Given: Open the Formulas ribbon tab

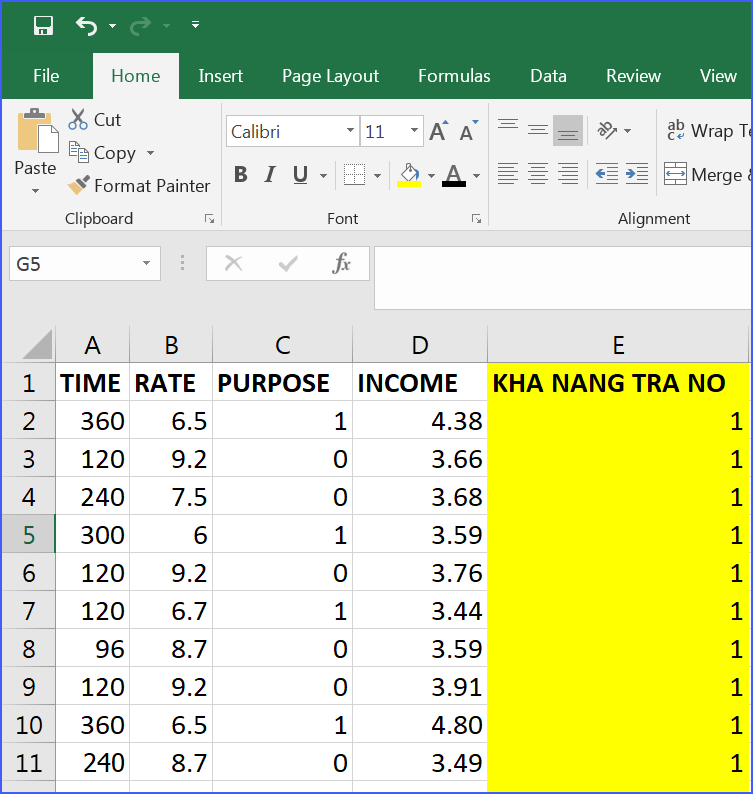Looking at the screenshot, I should [x=454, y=76].
